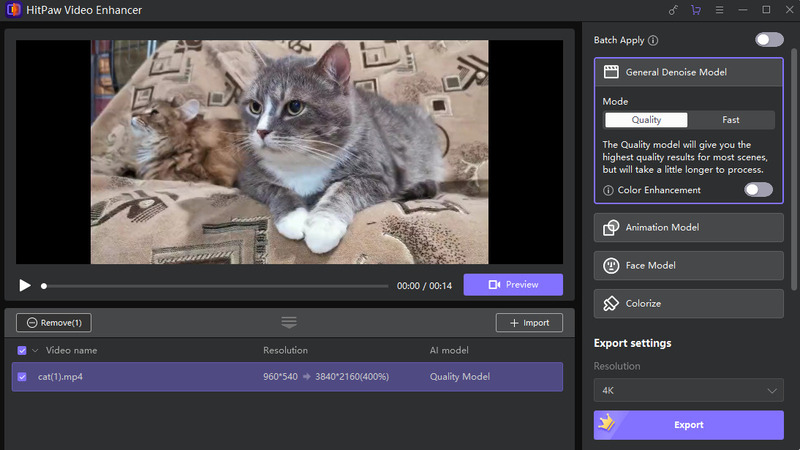Image resolution: width=800 pixels, height=450 pixels.
Task: Open the hamburger menu in title bar
Action: coord(719,10)
